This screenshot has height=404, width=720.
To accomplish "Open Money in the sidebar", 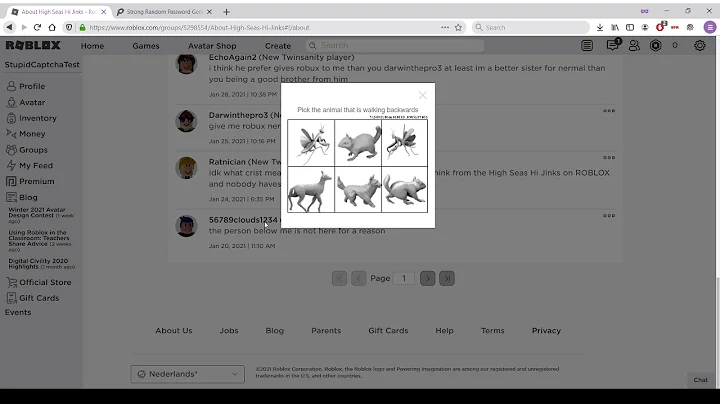I will click(x=26, y=134).
